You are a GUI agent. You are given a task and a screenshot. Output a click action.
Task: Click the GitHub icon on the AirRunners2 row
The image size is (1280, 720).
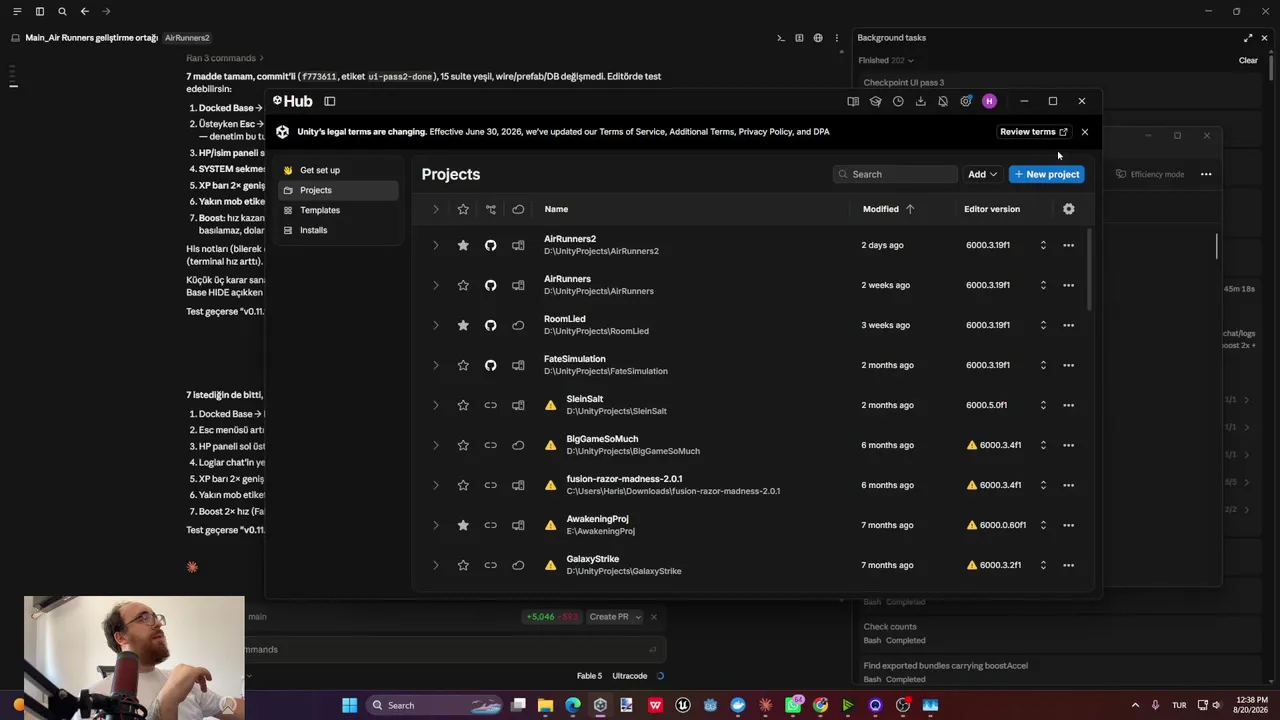tap(491, 245)
